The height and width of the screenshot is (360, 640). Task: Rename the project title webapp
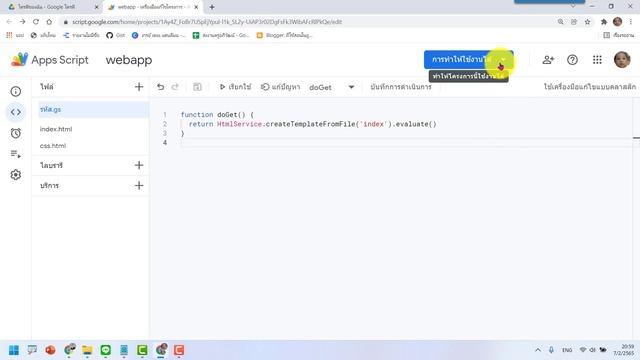click(129, 60)
